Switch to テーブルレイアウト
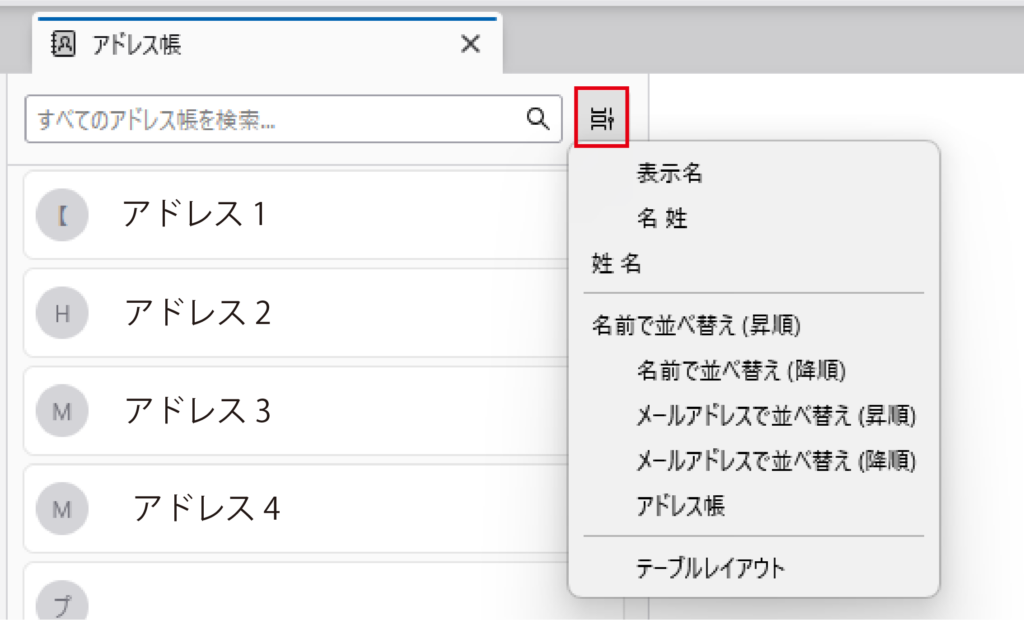This screenshot has width=1024, height=620. point(710,569)
